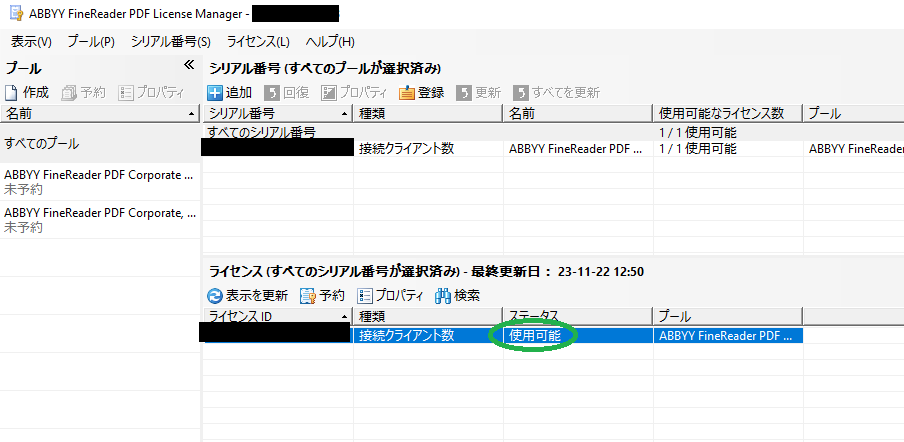This screenshot has width=904, height=442.
Task: Sort pools by the 名前 column header
Action: (x=100, y=114)
